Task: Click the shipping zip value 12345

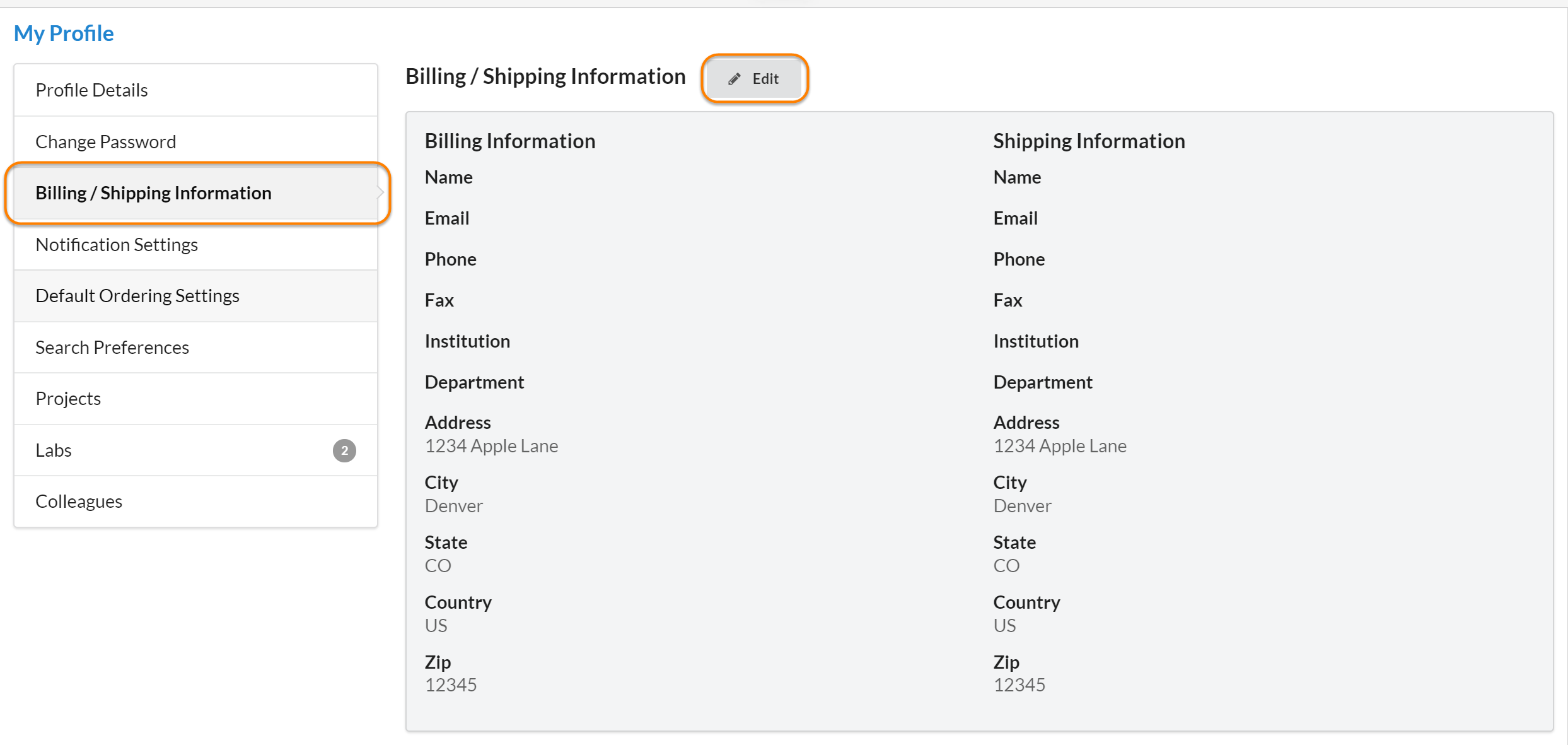Action: pos(1019,685)
